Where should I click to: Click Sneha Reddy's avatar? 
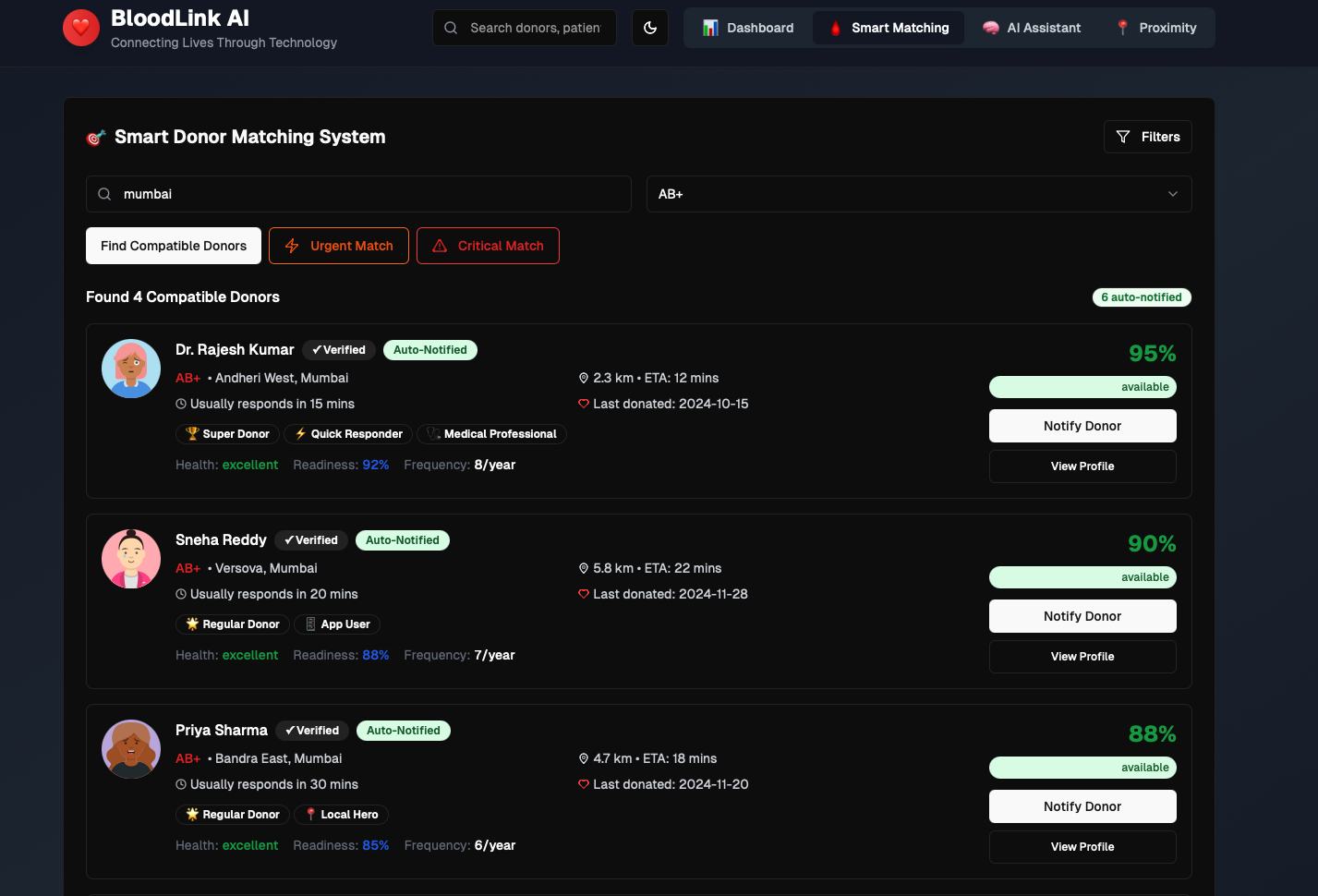click(x=131, y=559)
